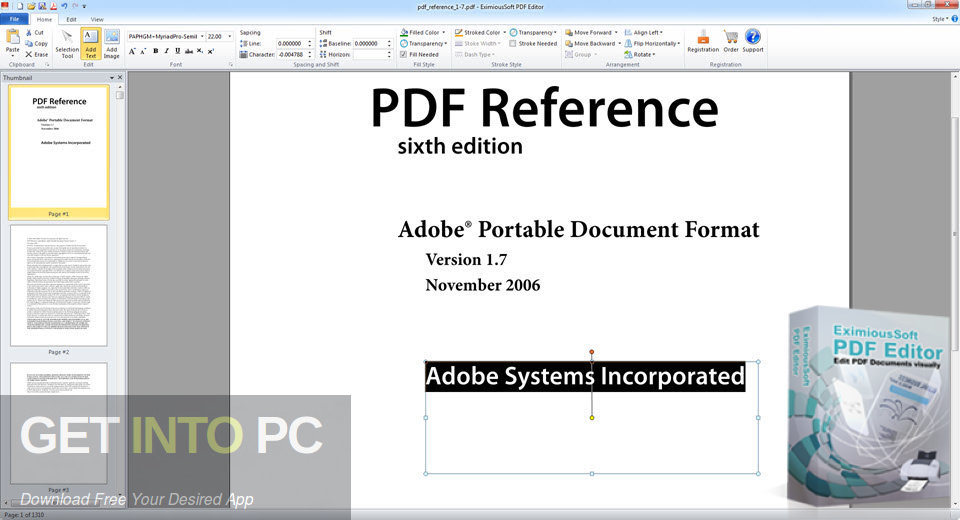This screenshot has height=520, width=960.
Task: Toggle the Stroke Needed checkbox
Action: [513, 43]
